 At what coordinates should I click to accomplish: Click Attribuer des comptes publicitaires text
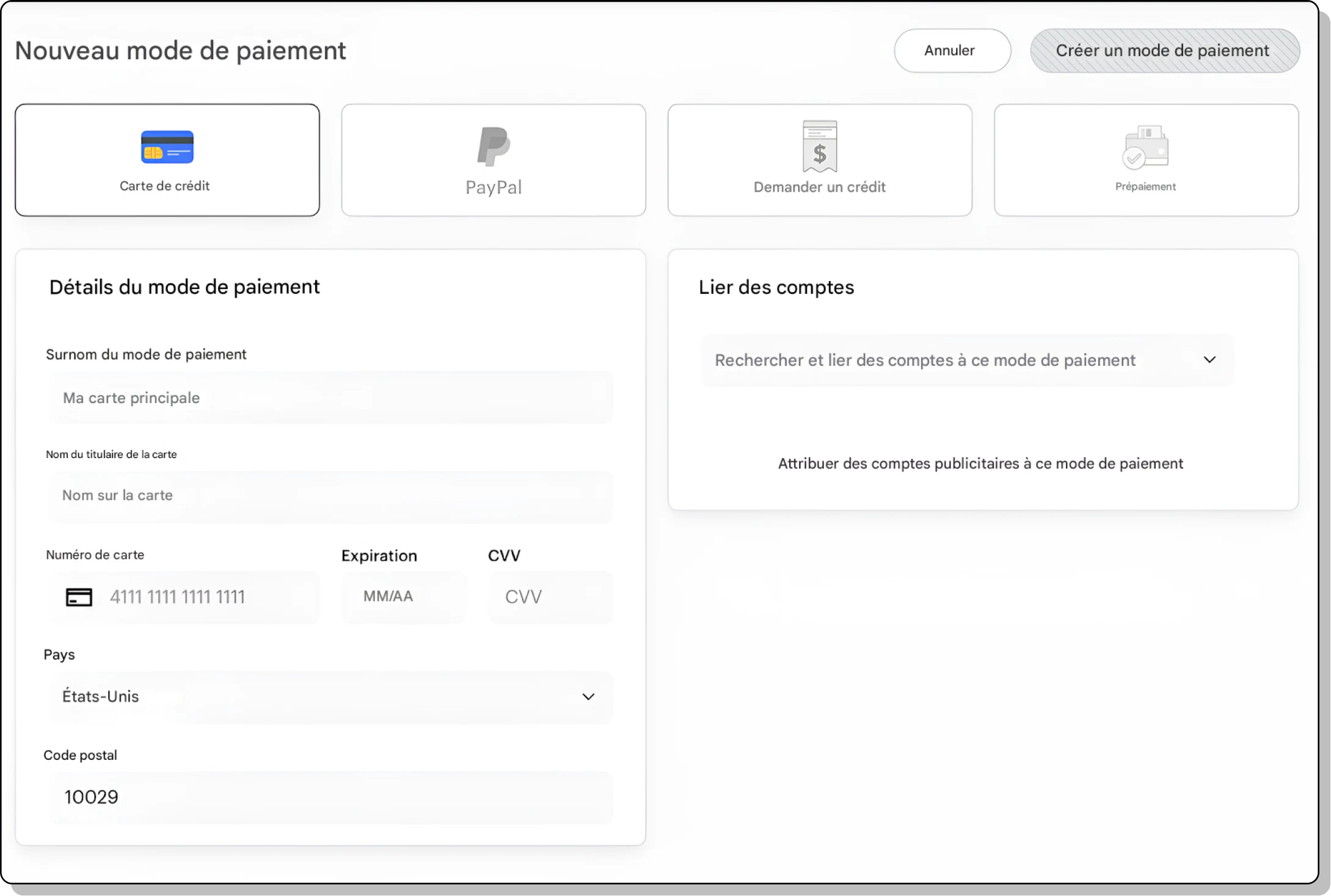[980, 464]
